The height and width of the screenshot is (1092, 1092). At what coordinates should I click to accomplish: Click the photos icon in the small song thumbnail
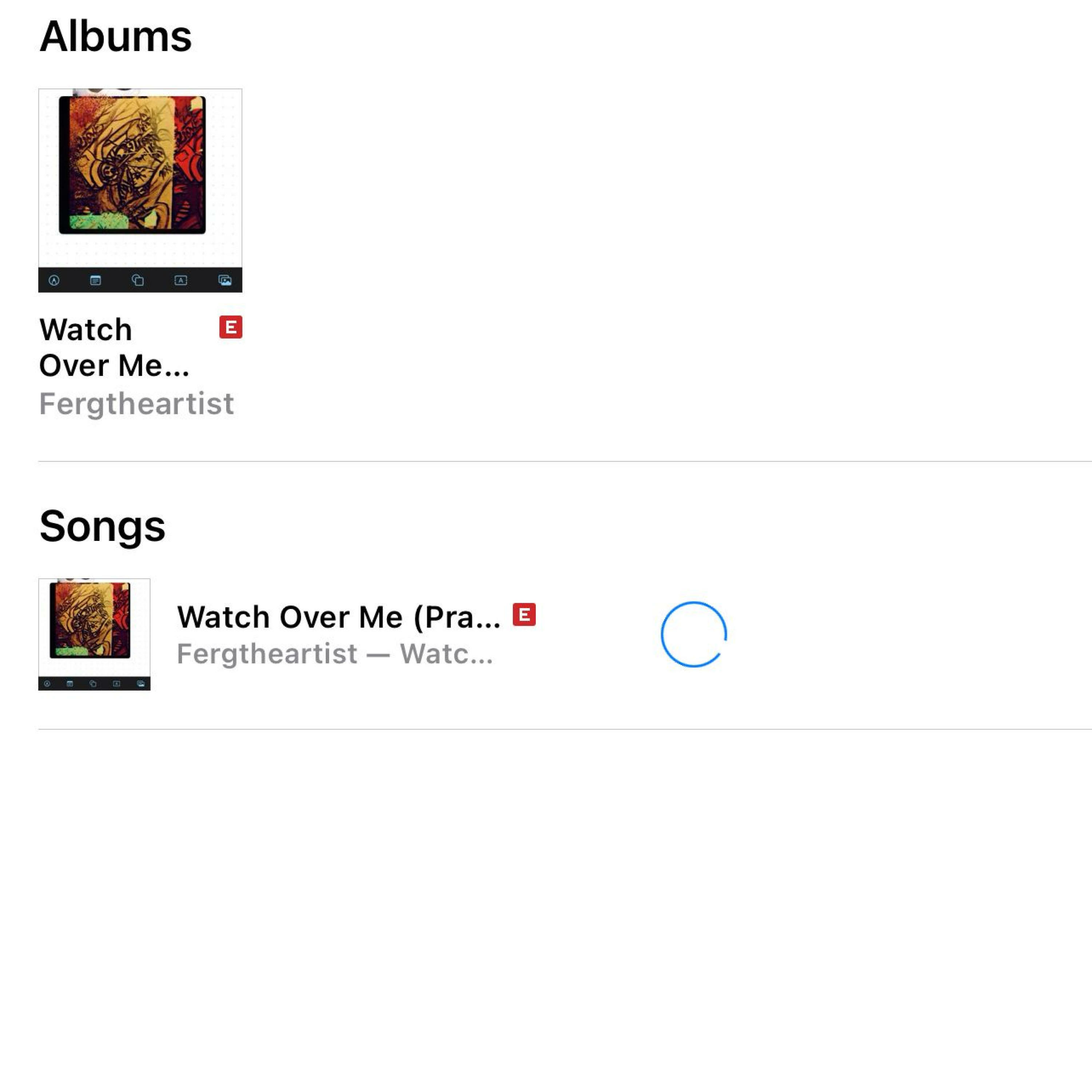tap(141, 684)
